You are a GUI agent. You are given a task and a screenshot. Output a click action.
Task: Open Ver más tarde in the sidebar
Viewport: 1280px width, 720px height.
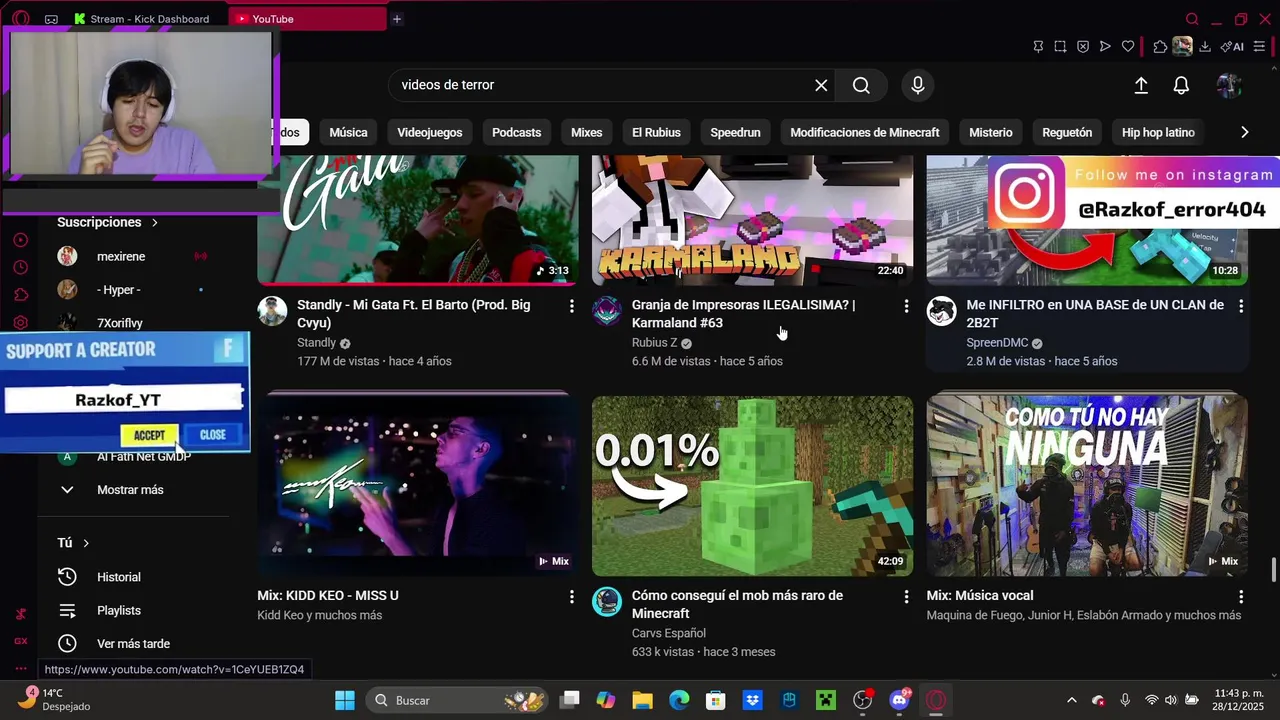(x=133, y=644)
